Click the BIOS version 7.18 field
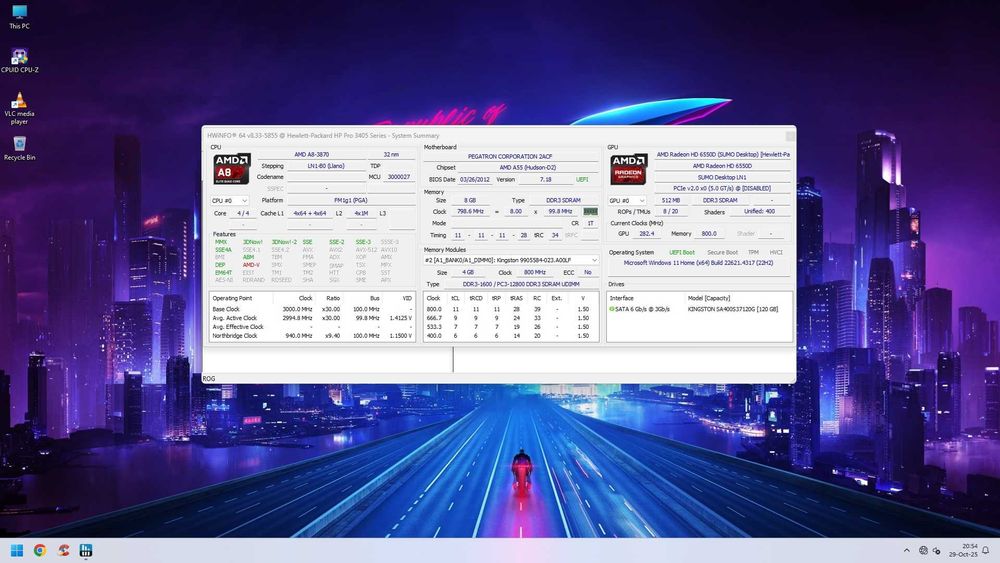Viewport: 1000px width, 563px height. [545, 180]
